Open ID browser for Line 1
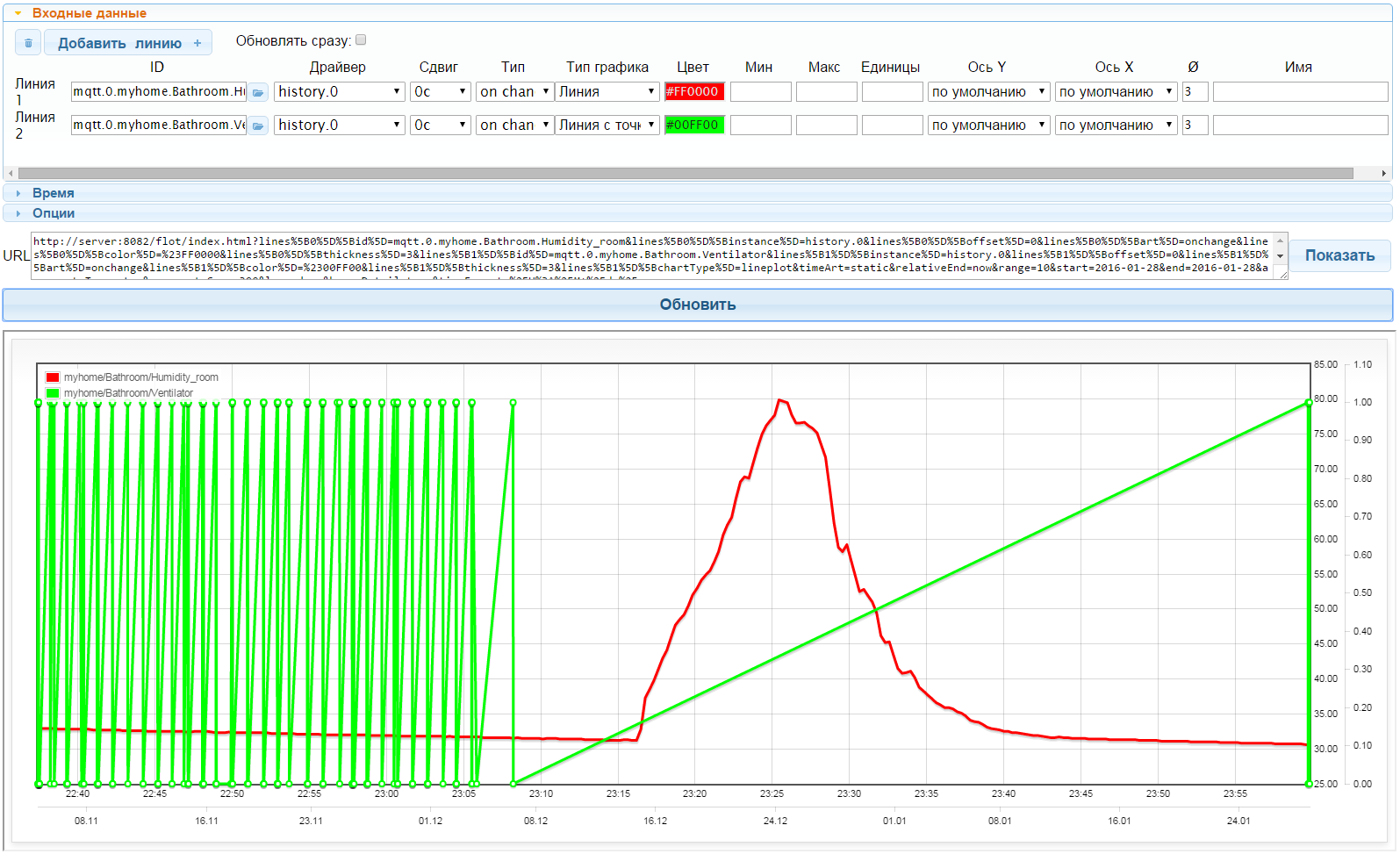1400x854 pixels. (258, 92)
